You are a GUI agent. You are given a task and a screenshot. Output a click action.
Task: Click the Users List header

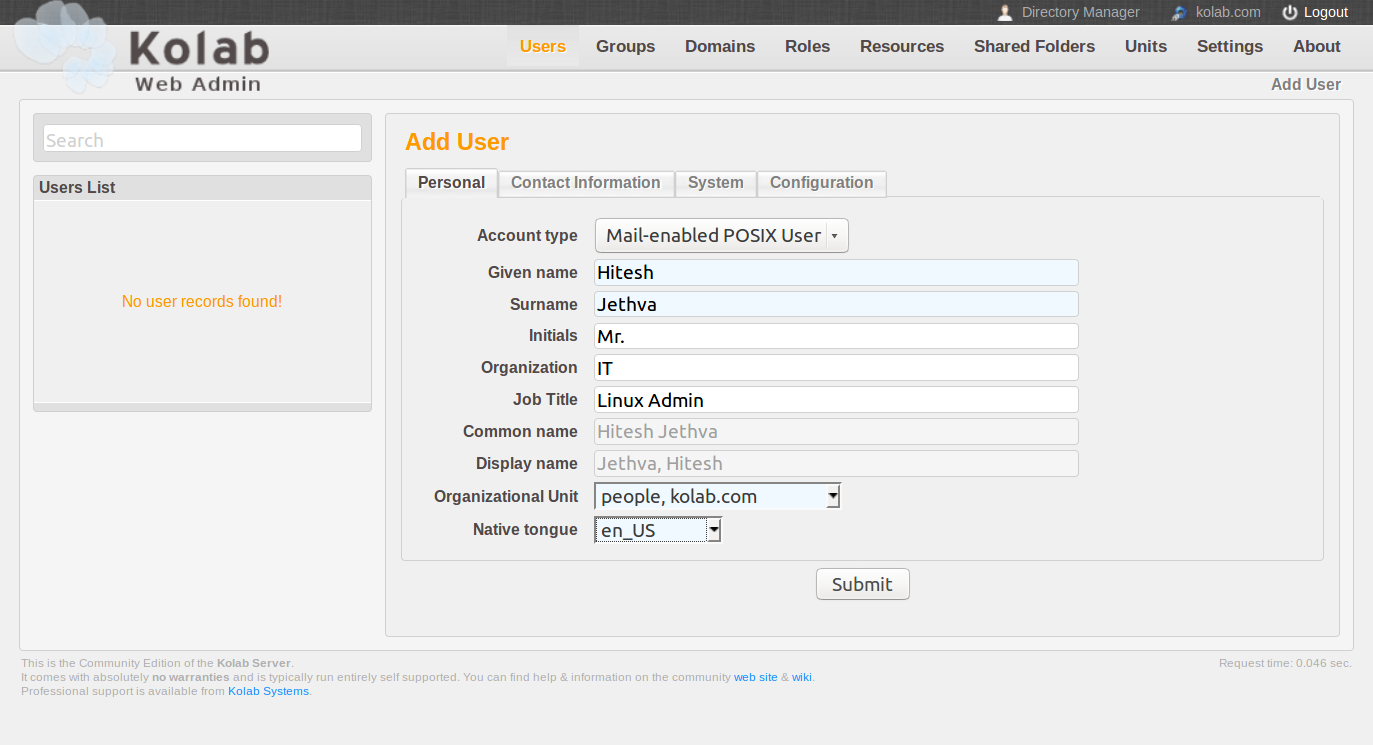(202, 187)
